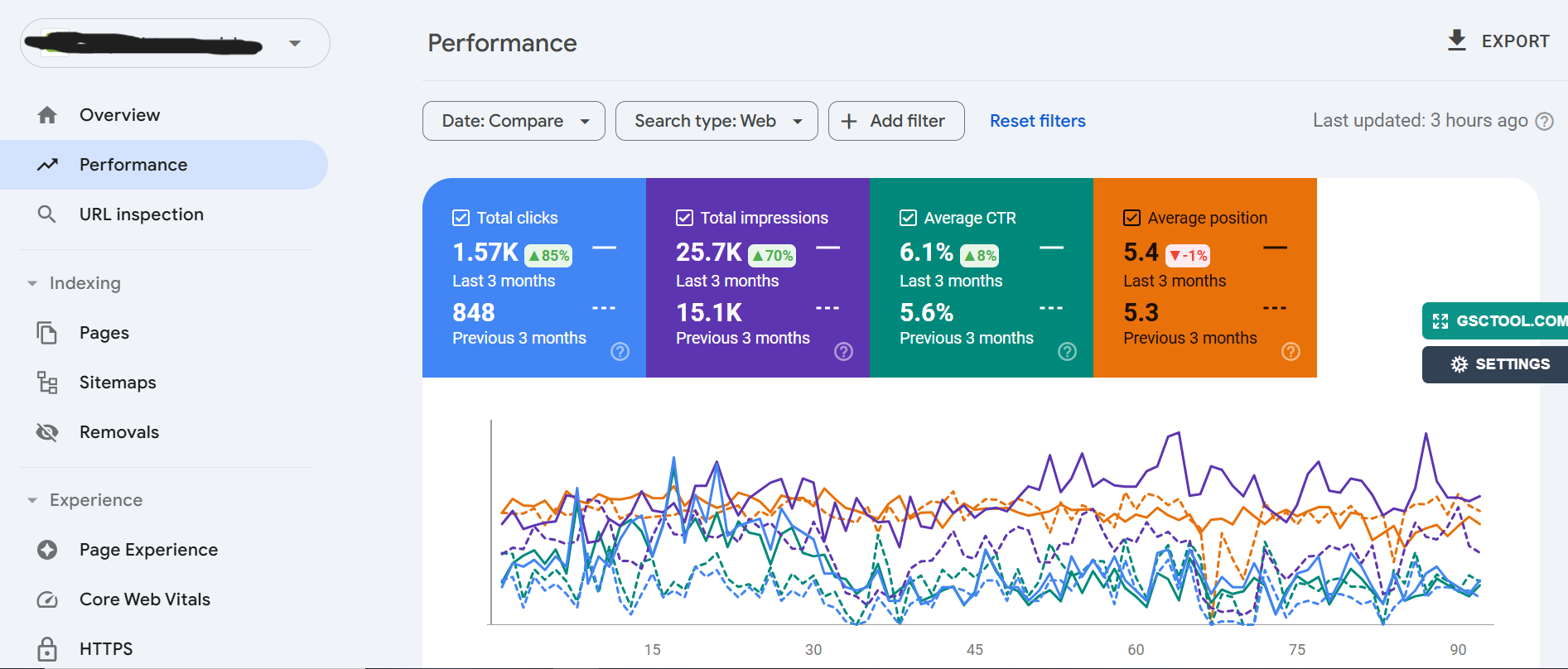The height and width of the screenshot is (669, 1568).
Task: Click the URL inspection magnifier icon
Action: click(x=47, y=214)
